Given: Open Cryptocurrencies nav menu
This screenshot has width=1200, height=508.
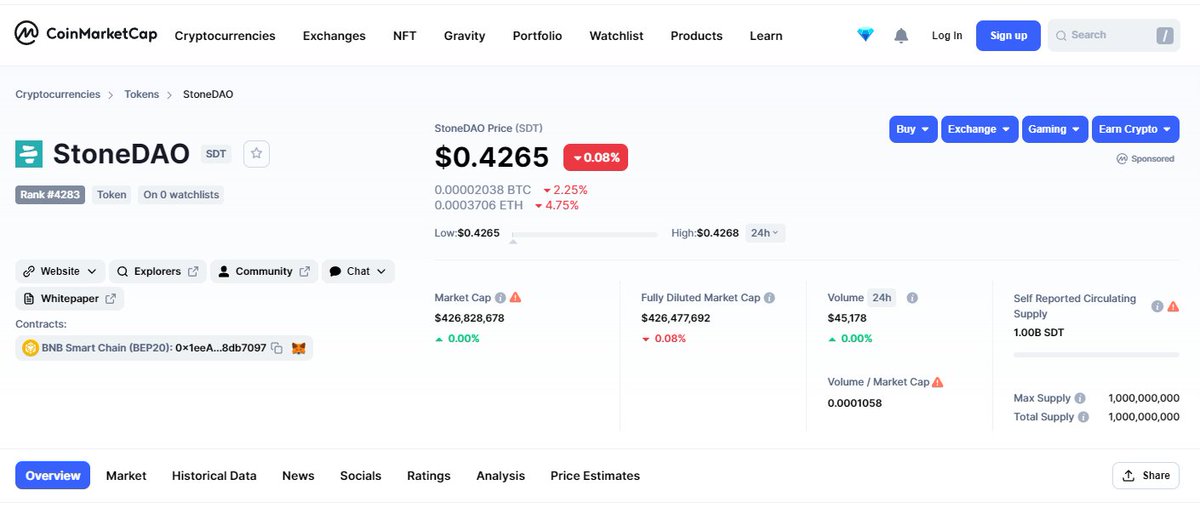Looking at the screenshot, I should pyautogui.click(x=225, y=36).
